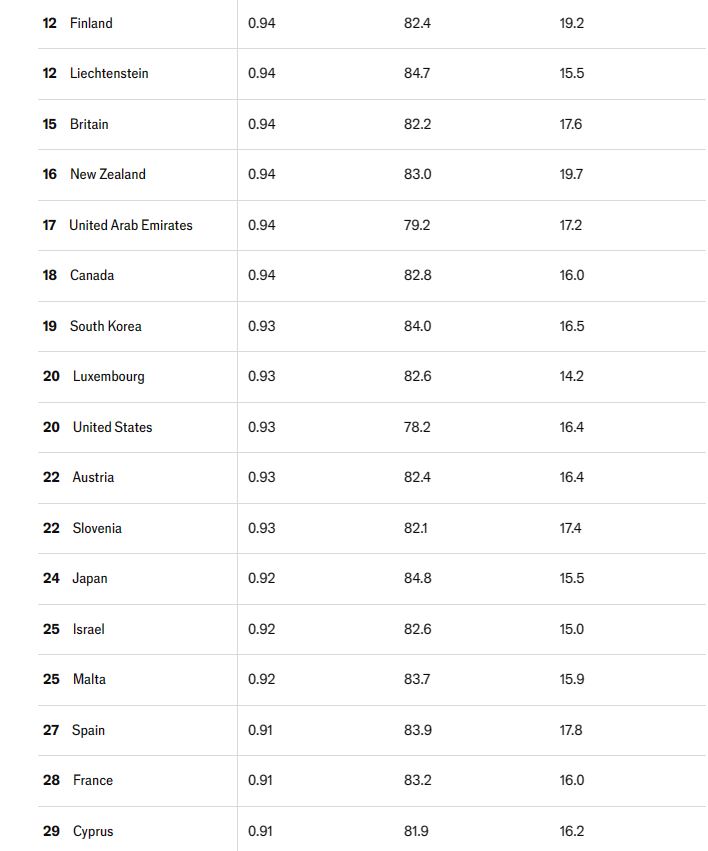Click the Slovenia country name

[97, 528]
